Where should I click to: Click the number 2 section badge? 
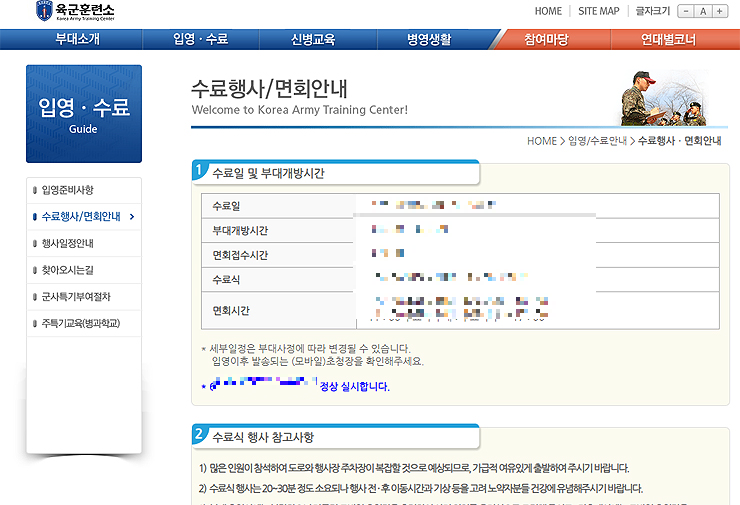click(200, 434)
